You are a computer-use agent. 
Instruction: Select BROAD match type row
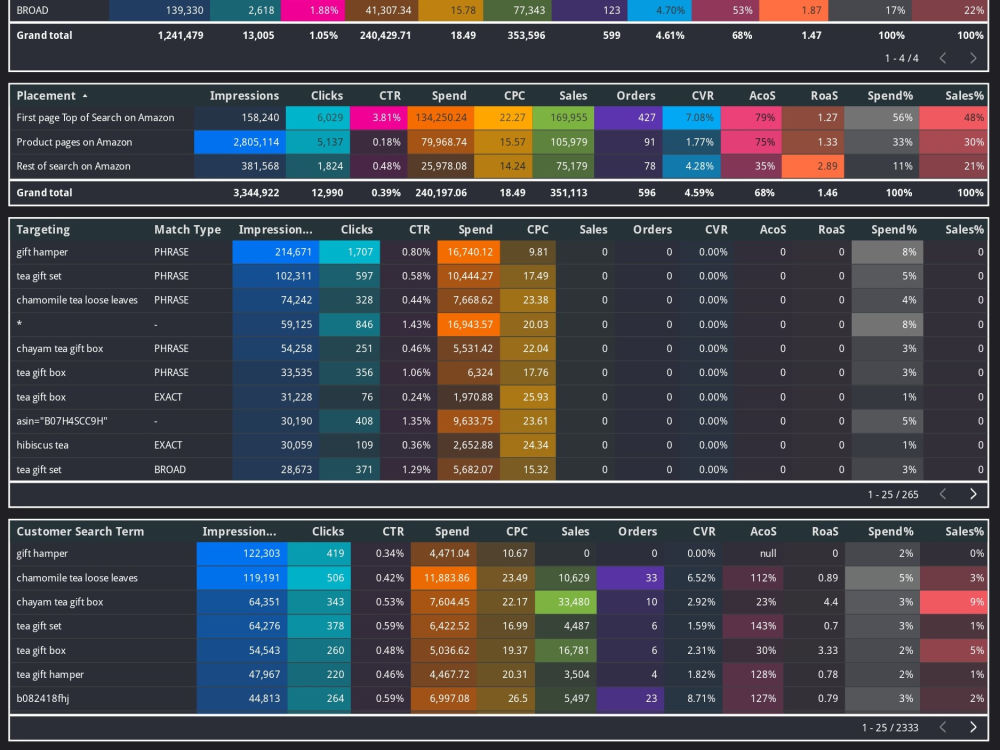pos(499,10)
